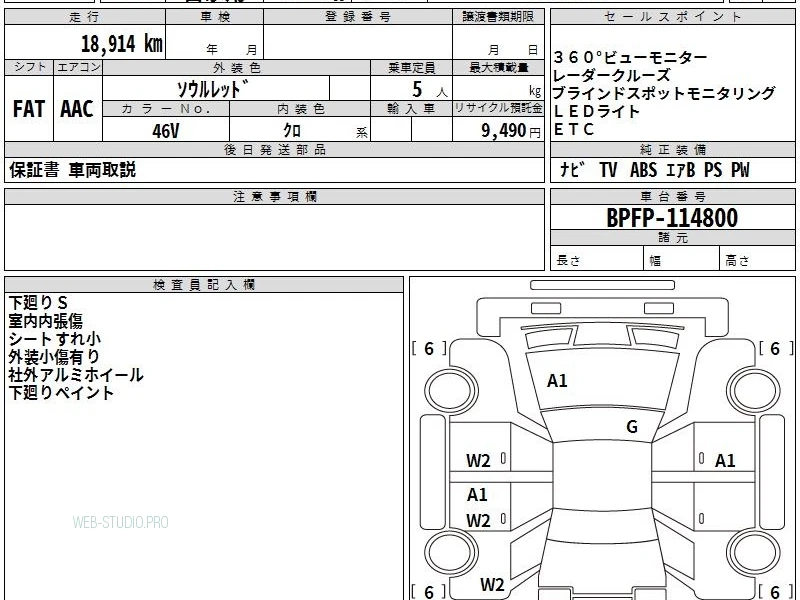Click the 走行 column header
Image resolution: width=800 pixels, height=600 pixels.
click(85, 17)
